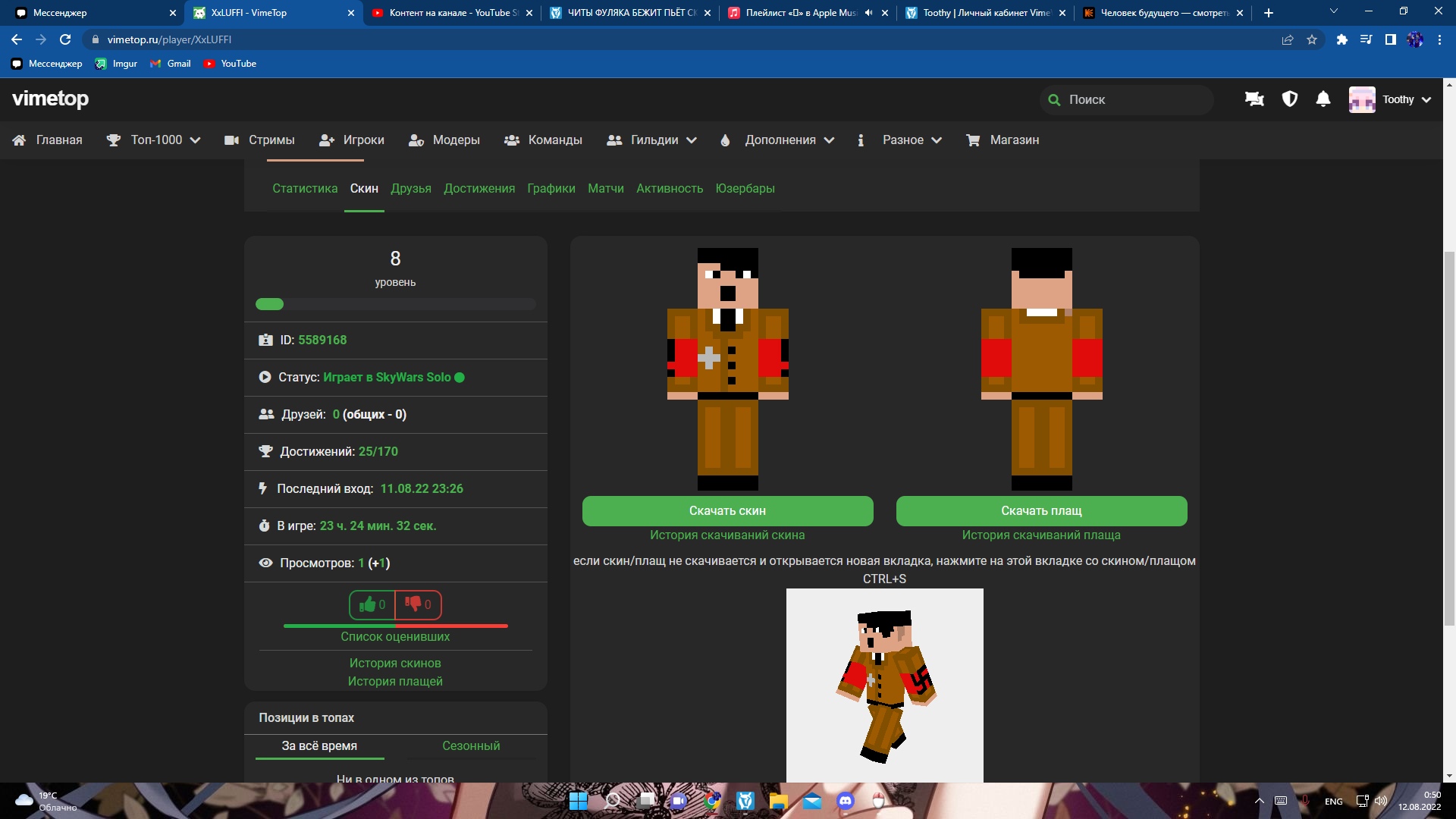The width and height of the screenshot is (1456, 819).
Task: Reload the page in the browser
Action: pos(65,39)
